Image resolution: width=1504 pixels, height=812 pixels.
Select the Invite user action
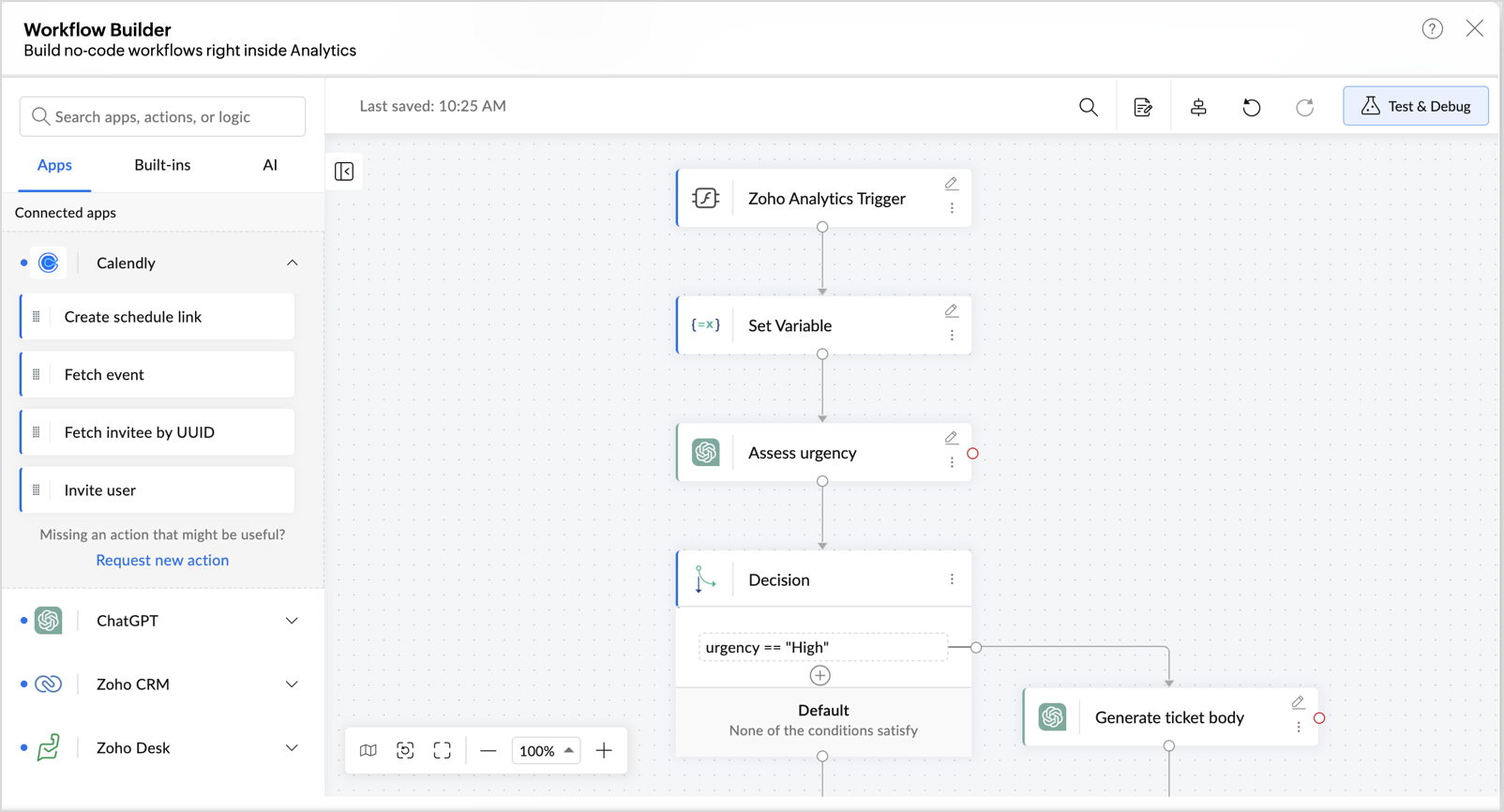tap(157, 490)
